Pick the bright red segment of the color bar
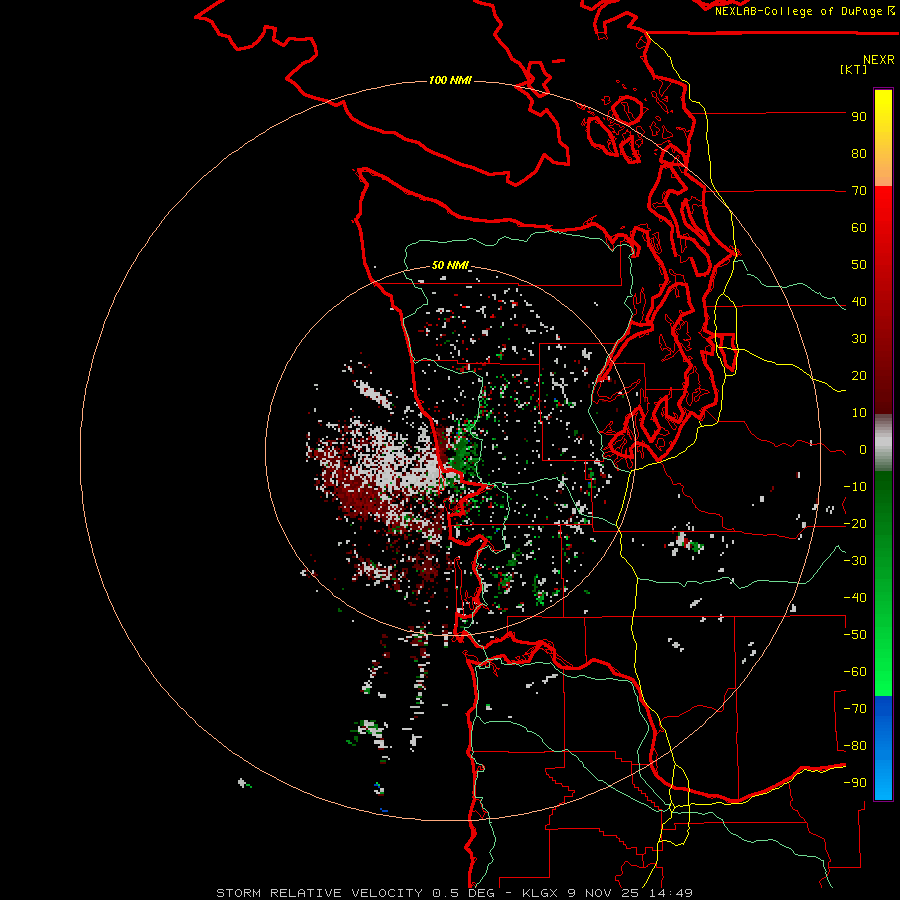The image size is (900, 900). [883, 201]
